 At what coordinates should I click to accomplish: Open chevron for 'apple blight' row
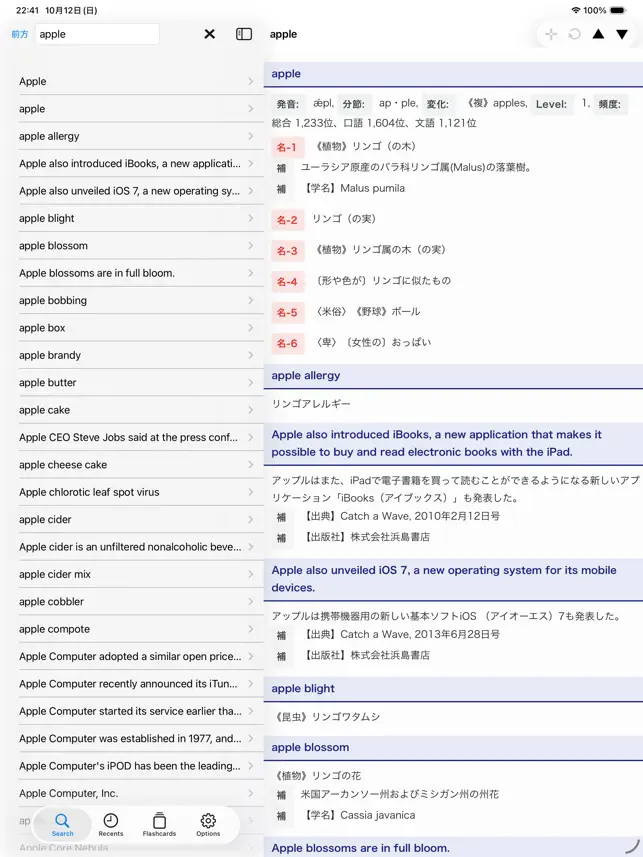pos(250,218)
